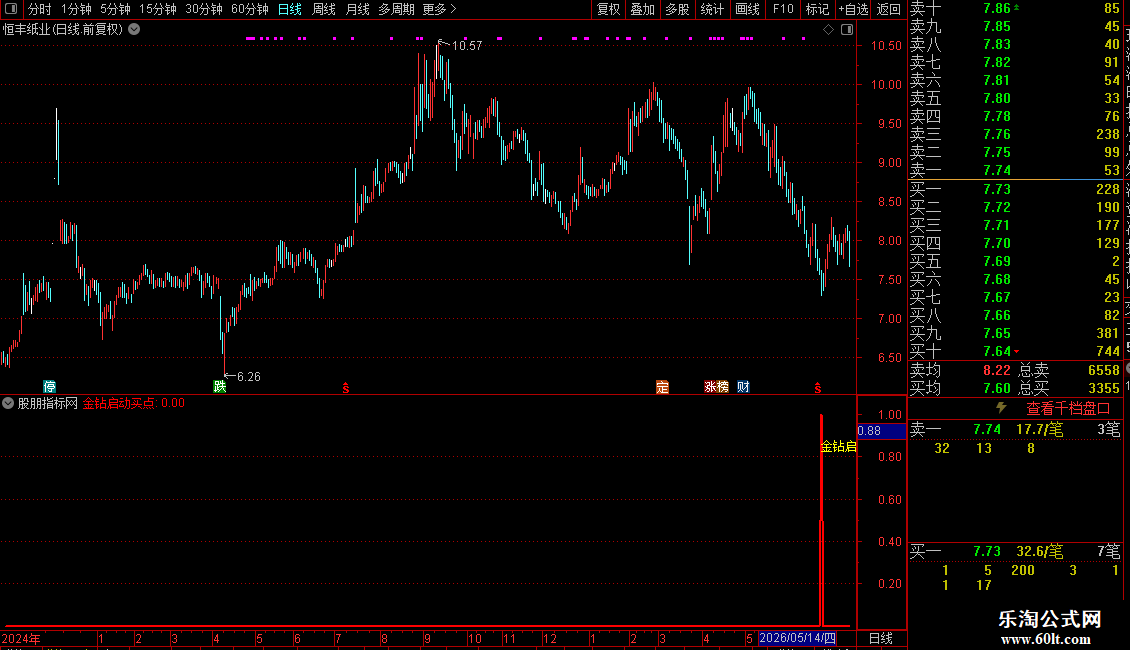Click the blue 财 marker icon

coord(744,387)
